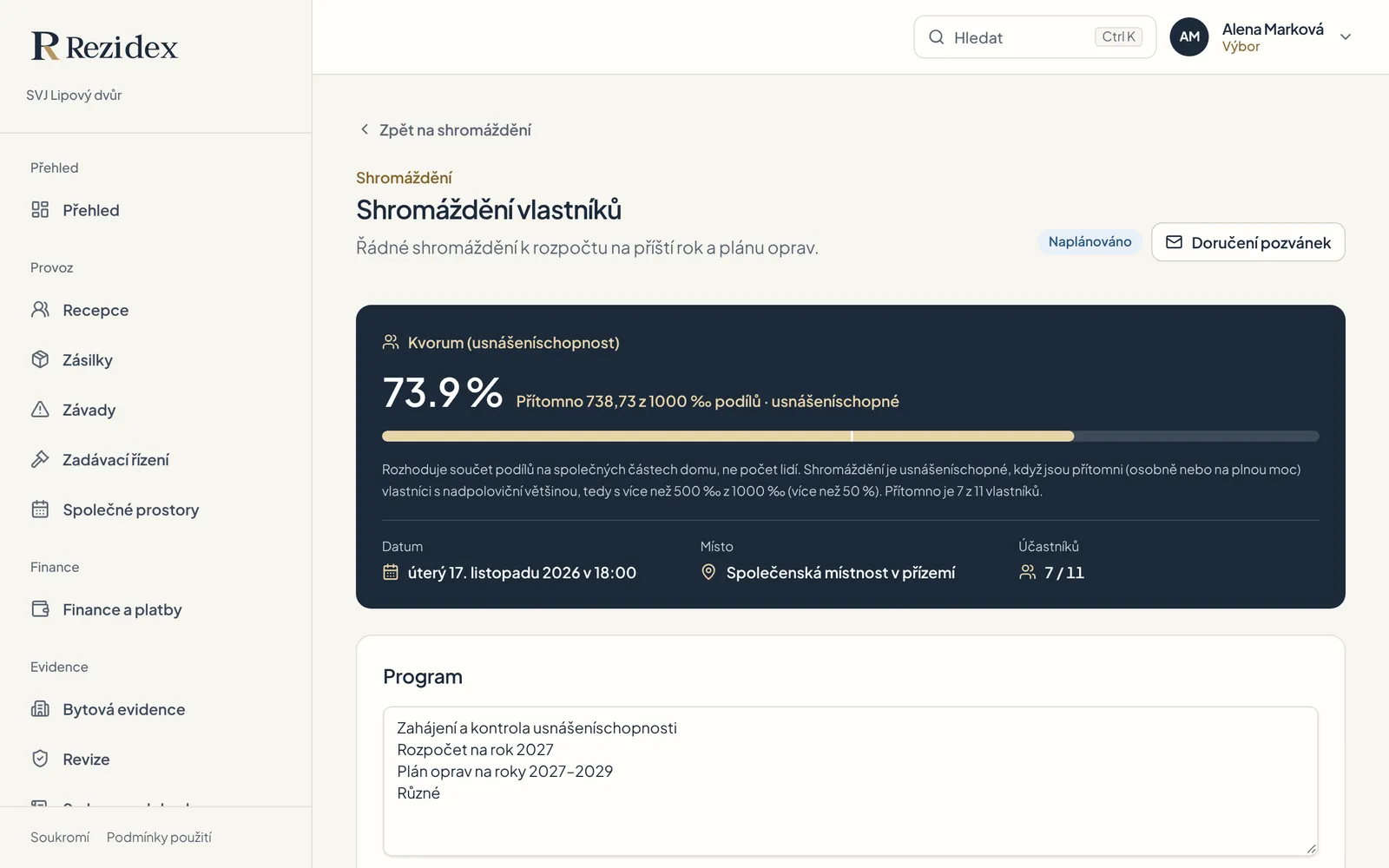Click SVJ Lipový dvůr name
1389x868 pixels.
pos(74,95)
